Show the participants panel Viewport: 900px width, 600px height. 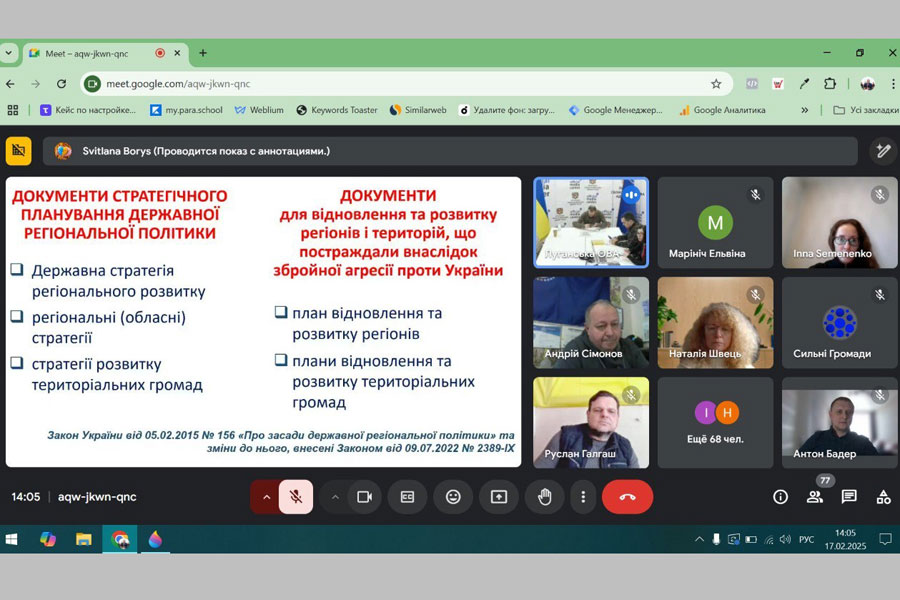[815, 497]
